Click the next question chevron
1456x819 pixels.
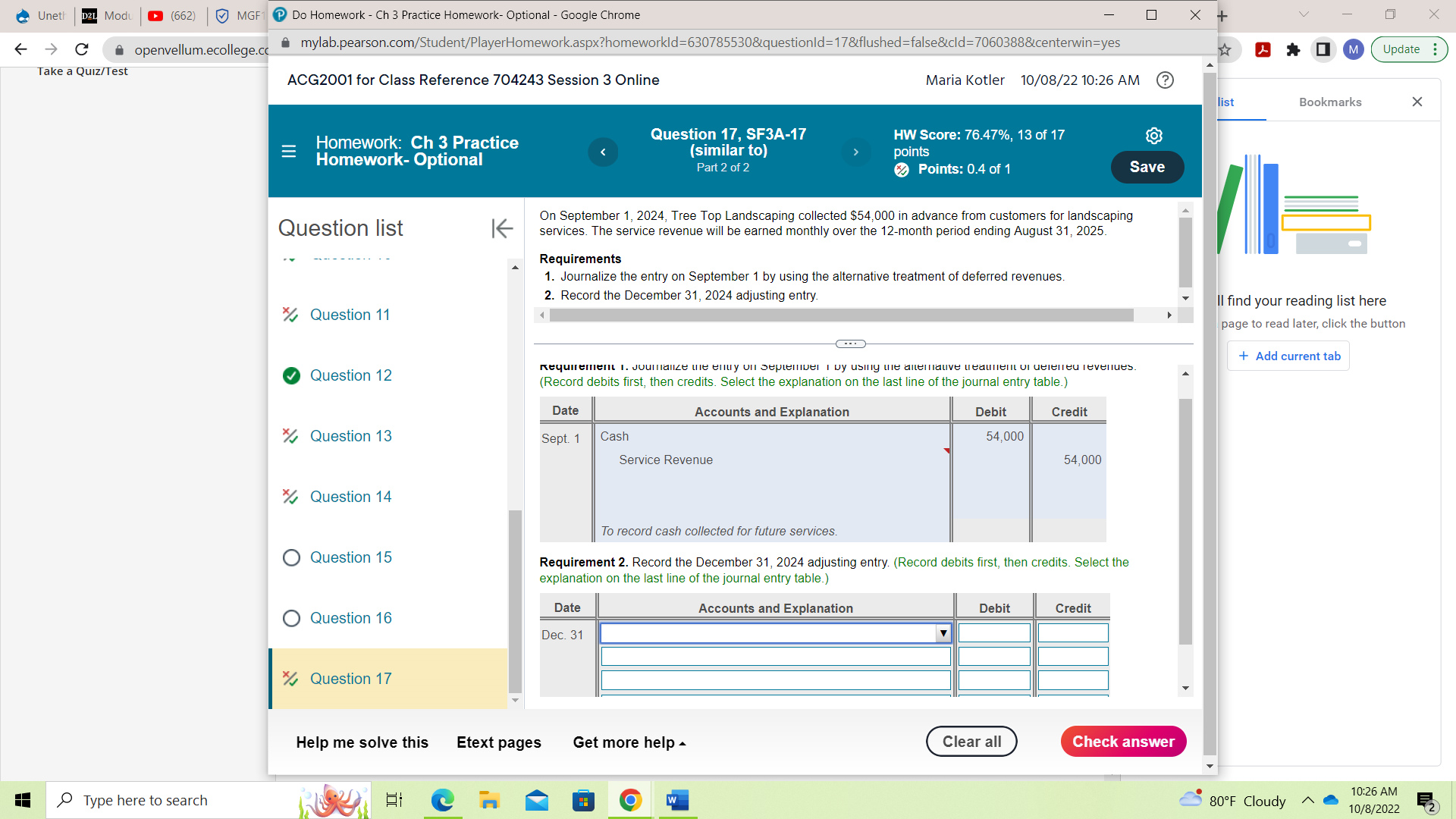[855, 152]
